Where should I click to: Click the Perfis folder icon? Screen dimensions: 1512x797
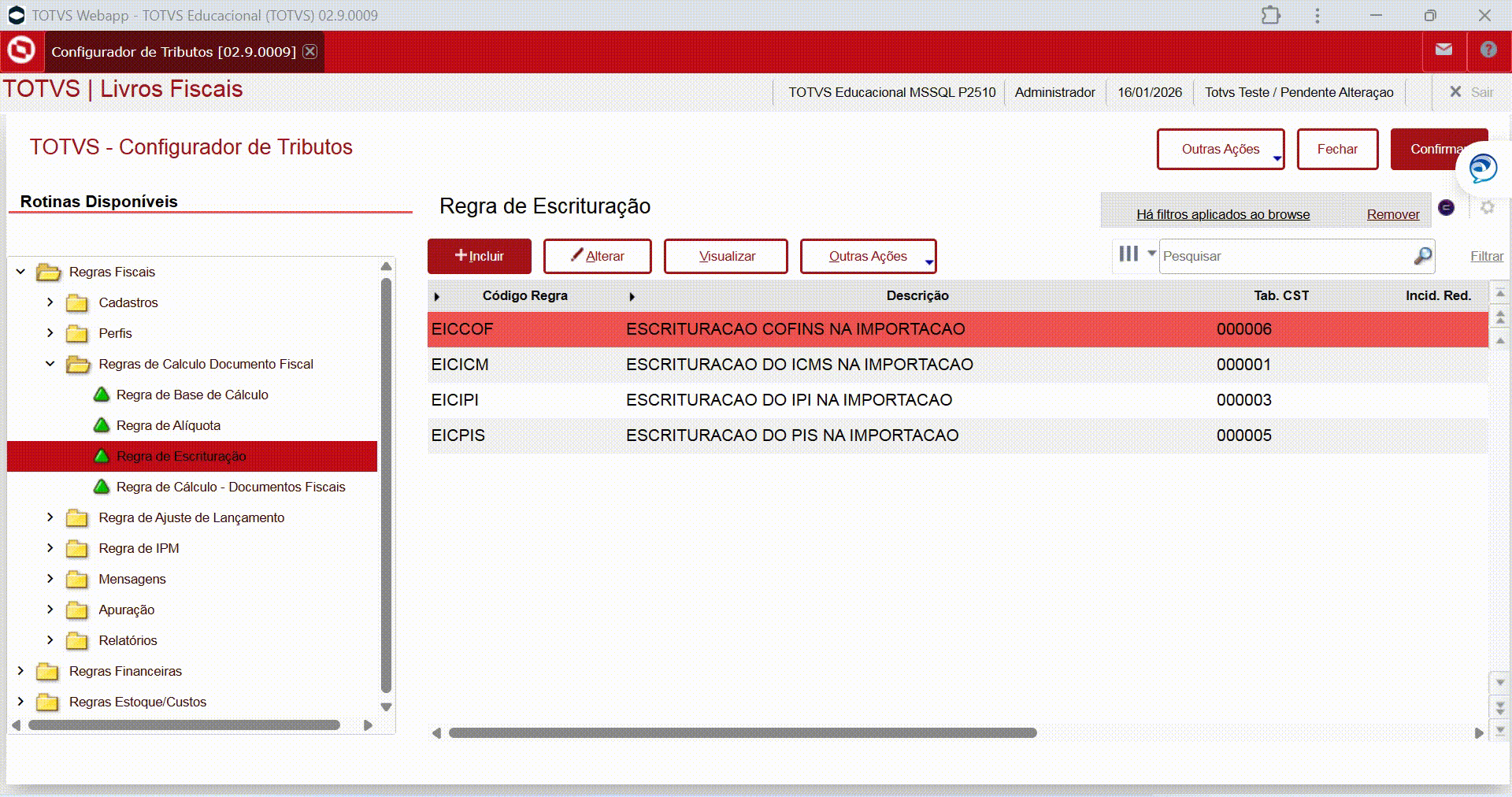pos(77,333)
